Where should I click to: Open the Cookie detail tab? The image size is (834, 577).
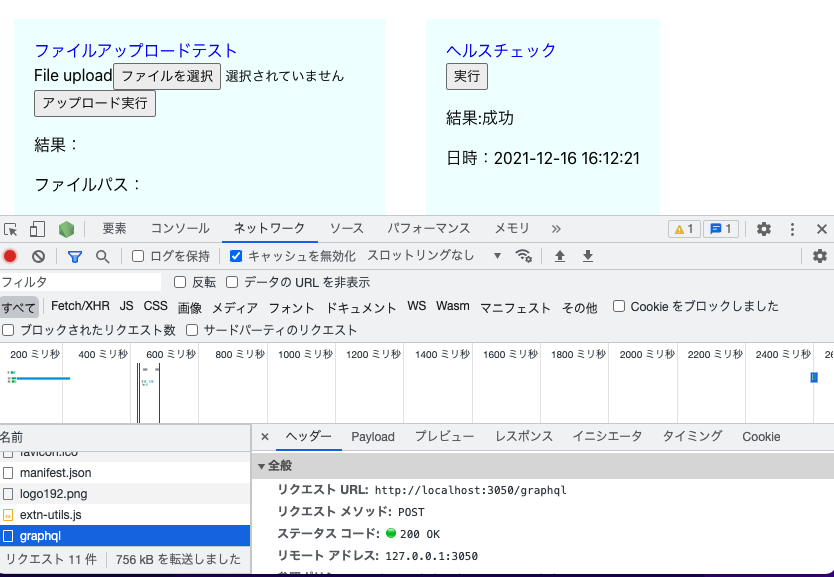(761, 437)
